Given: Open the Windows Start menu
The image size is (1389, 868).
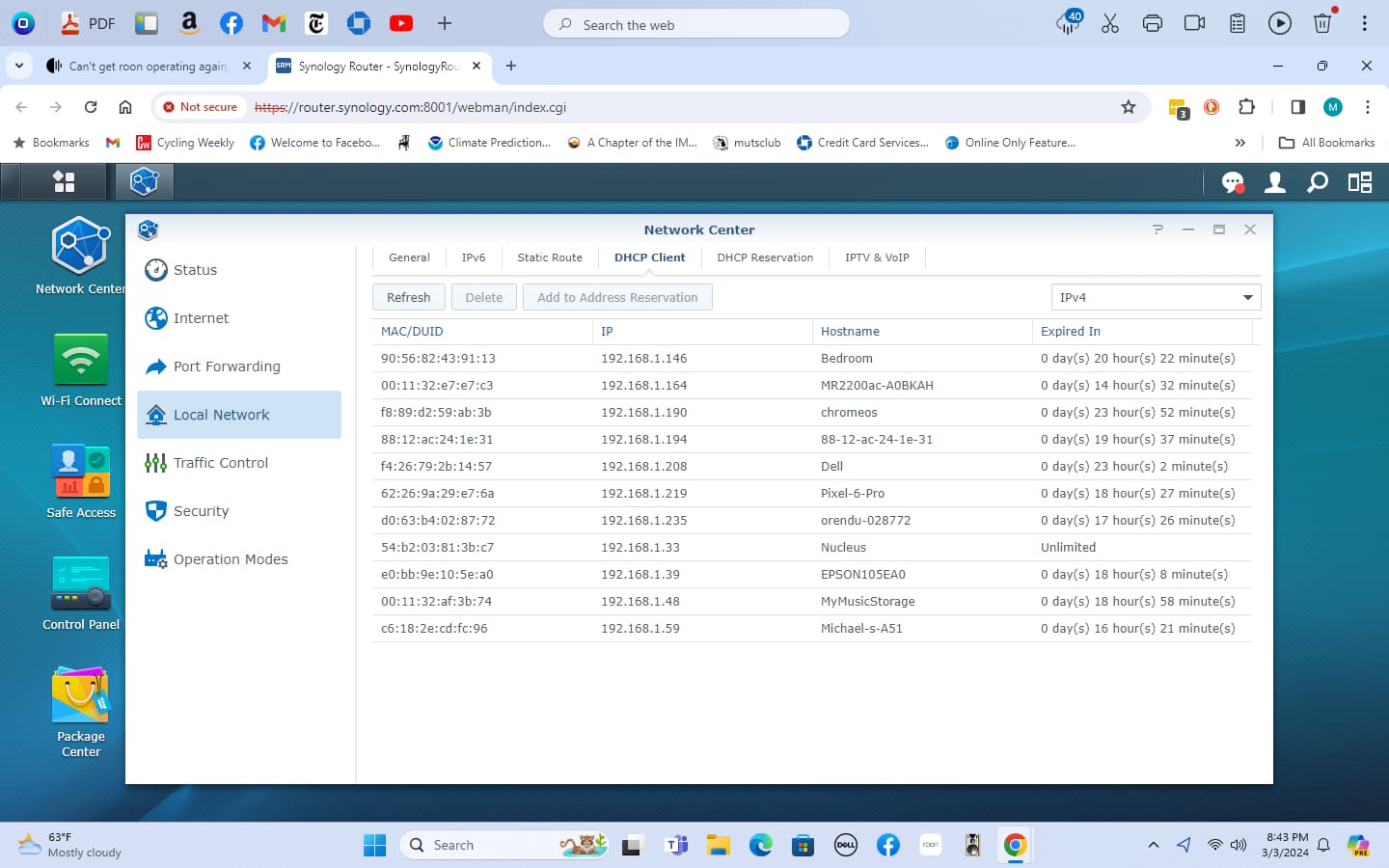Looking at the screenshot, I should click(374, 845).
